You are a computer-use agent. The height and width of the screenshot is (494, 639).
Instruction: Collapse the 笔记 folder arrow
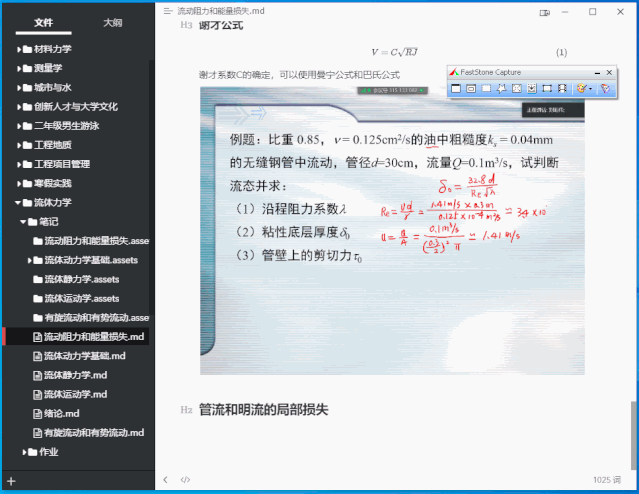pos(23,222)
